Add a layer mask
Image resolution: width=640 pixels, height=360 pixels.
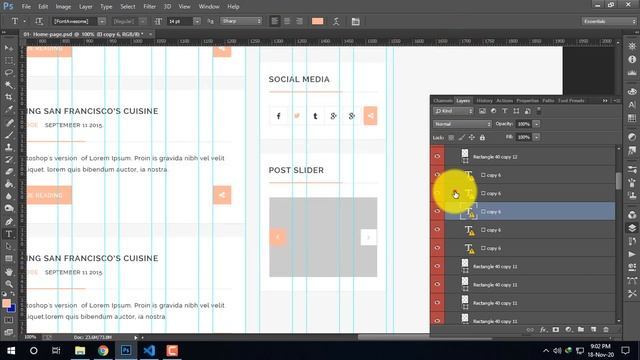click(556, 330)
